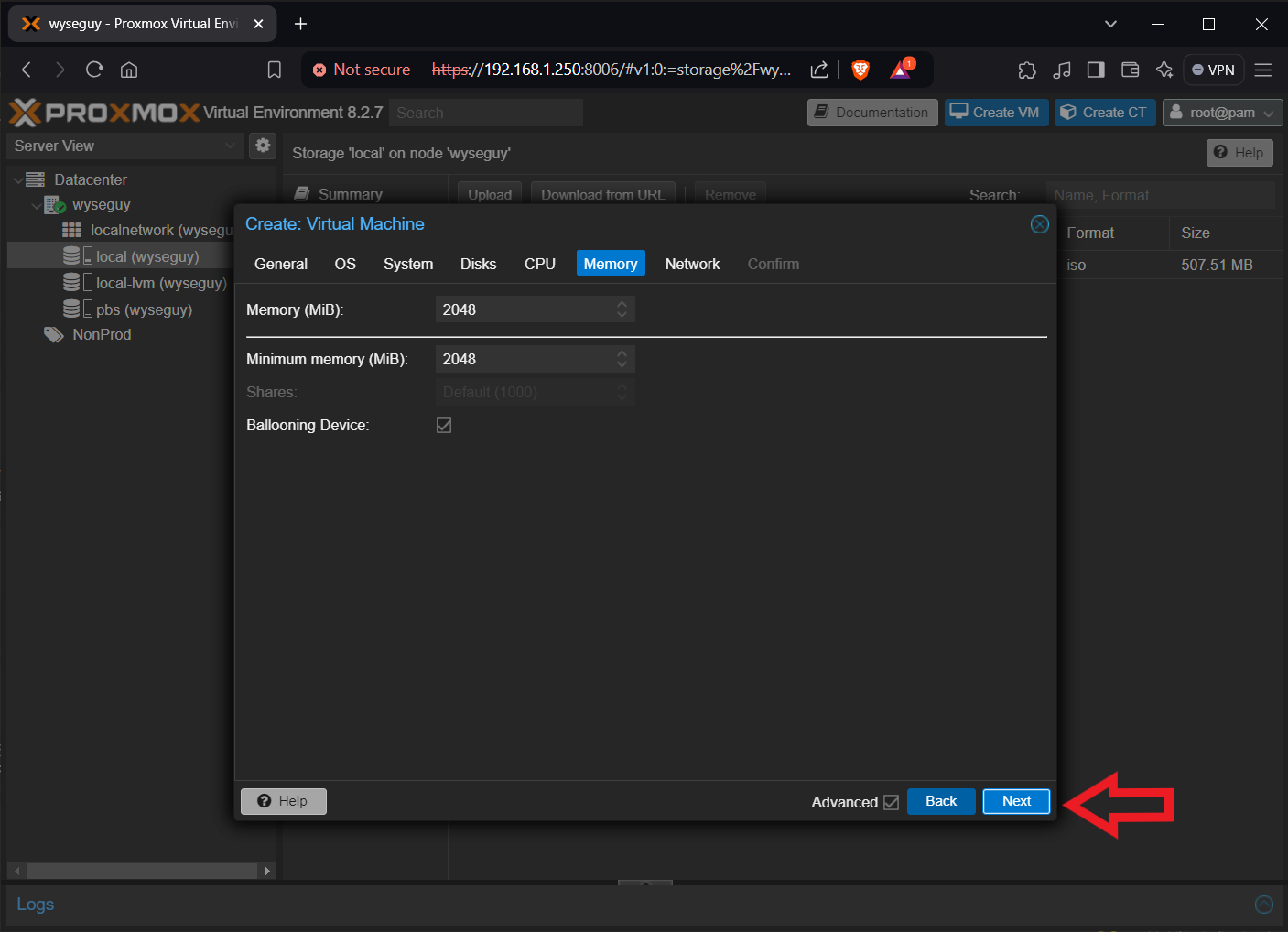Click Next in the VM wizard
Image resolution: width=1288 pixels, height=932 pixels.
[x=1016, y=801]
